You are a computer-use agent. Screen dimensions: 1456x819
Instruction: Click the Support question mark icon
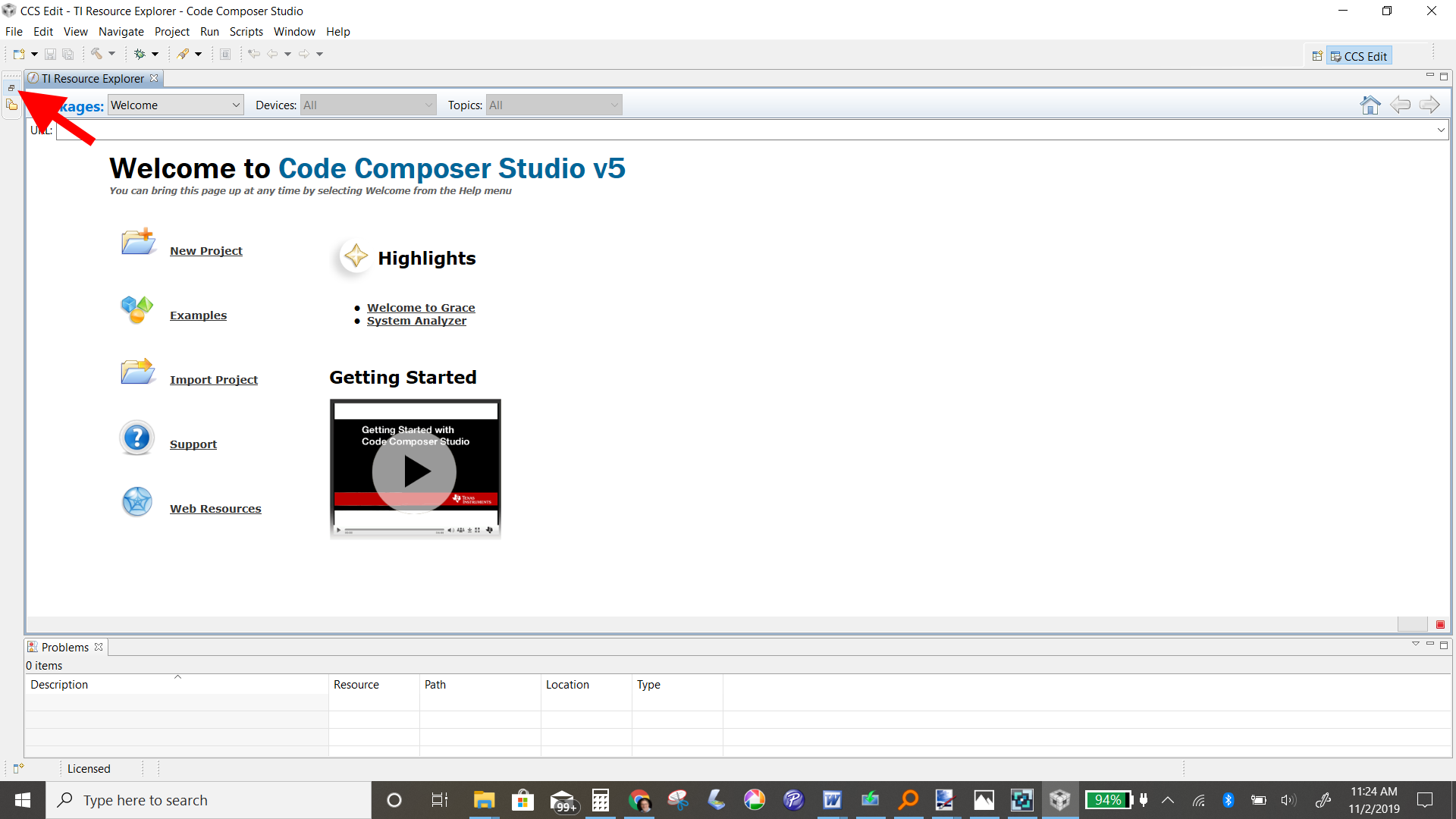coord(137,438)
